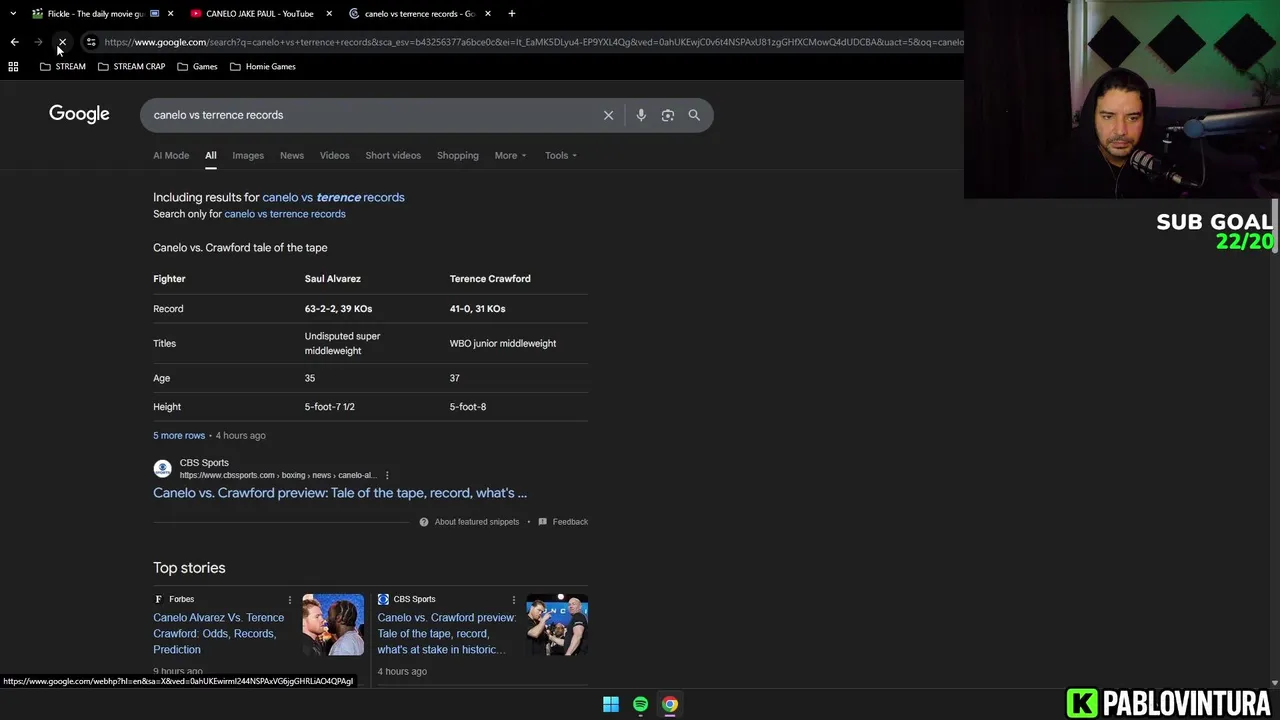Switch to AI Mode results

(x=171, y=156)
